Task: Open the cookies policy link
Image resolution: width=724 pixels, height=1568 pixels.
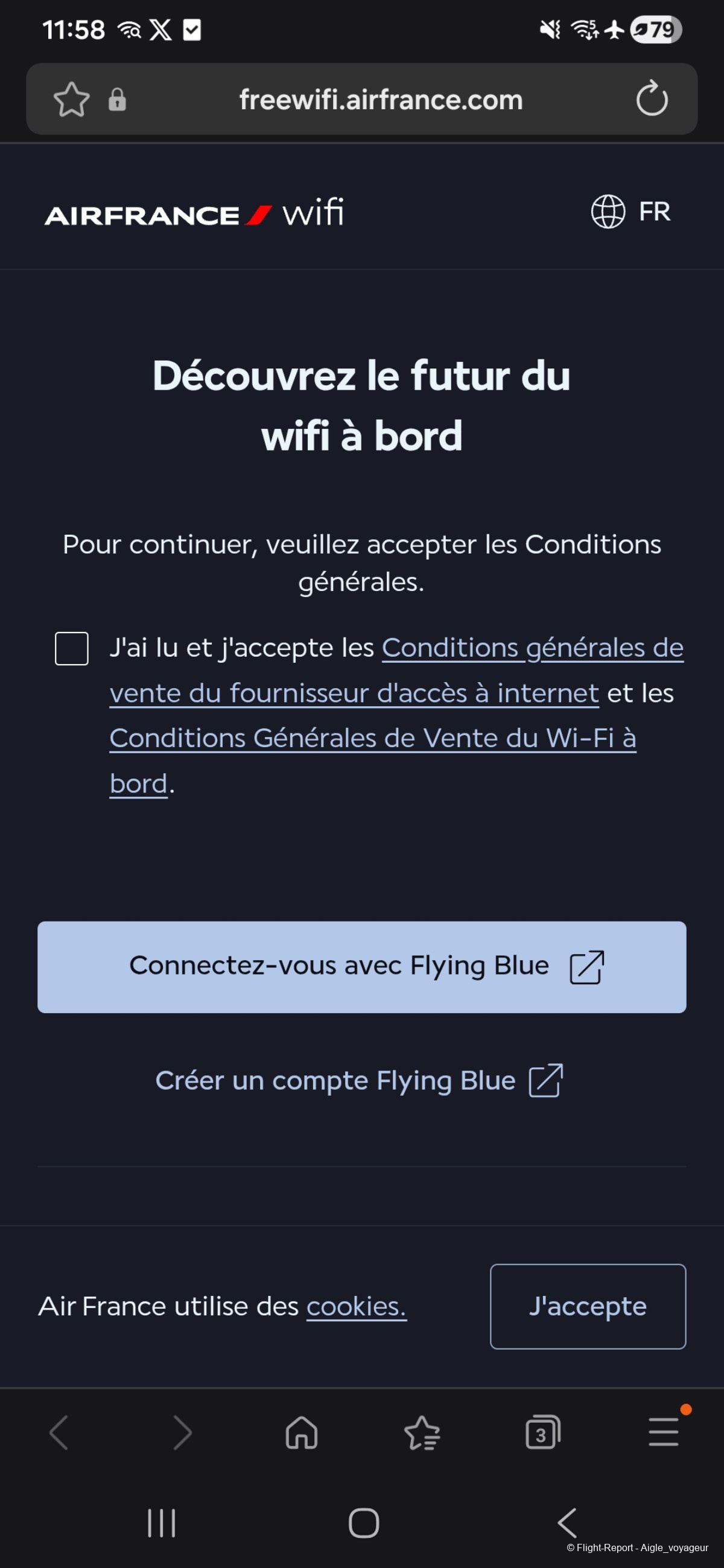Action: [356, 1306]
